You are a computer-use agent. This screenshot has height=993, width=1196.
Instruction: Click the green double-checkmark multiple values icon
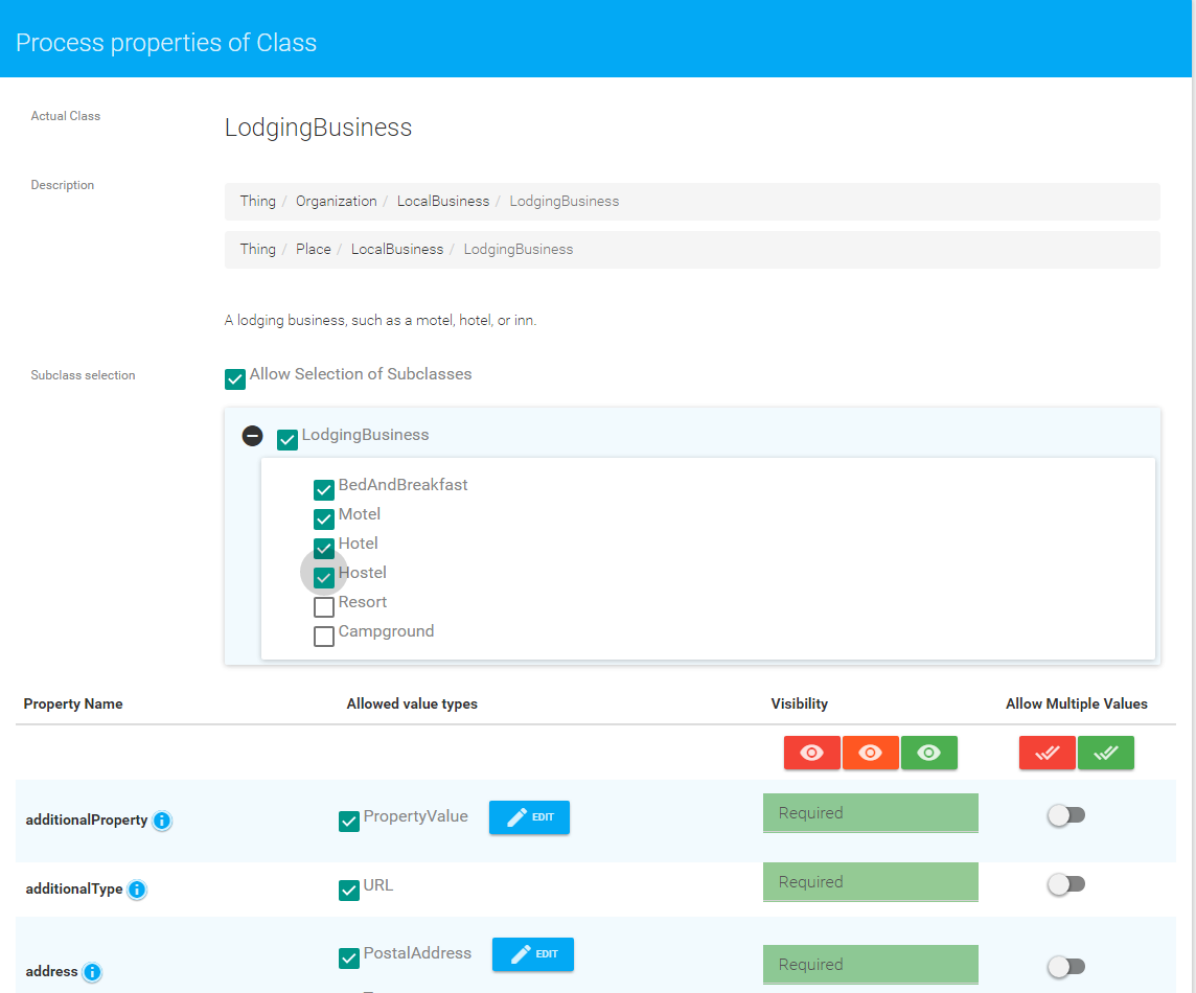click(x=1106, y=753)
